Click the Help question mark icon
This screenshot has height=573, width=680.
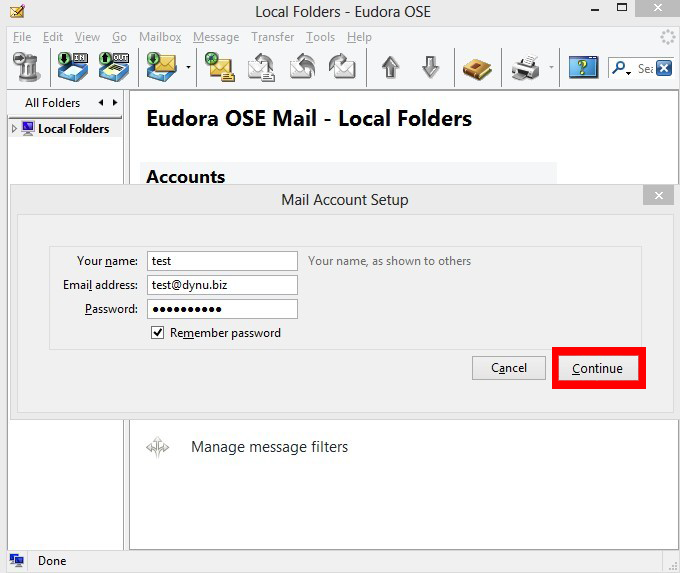583,67
